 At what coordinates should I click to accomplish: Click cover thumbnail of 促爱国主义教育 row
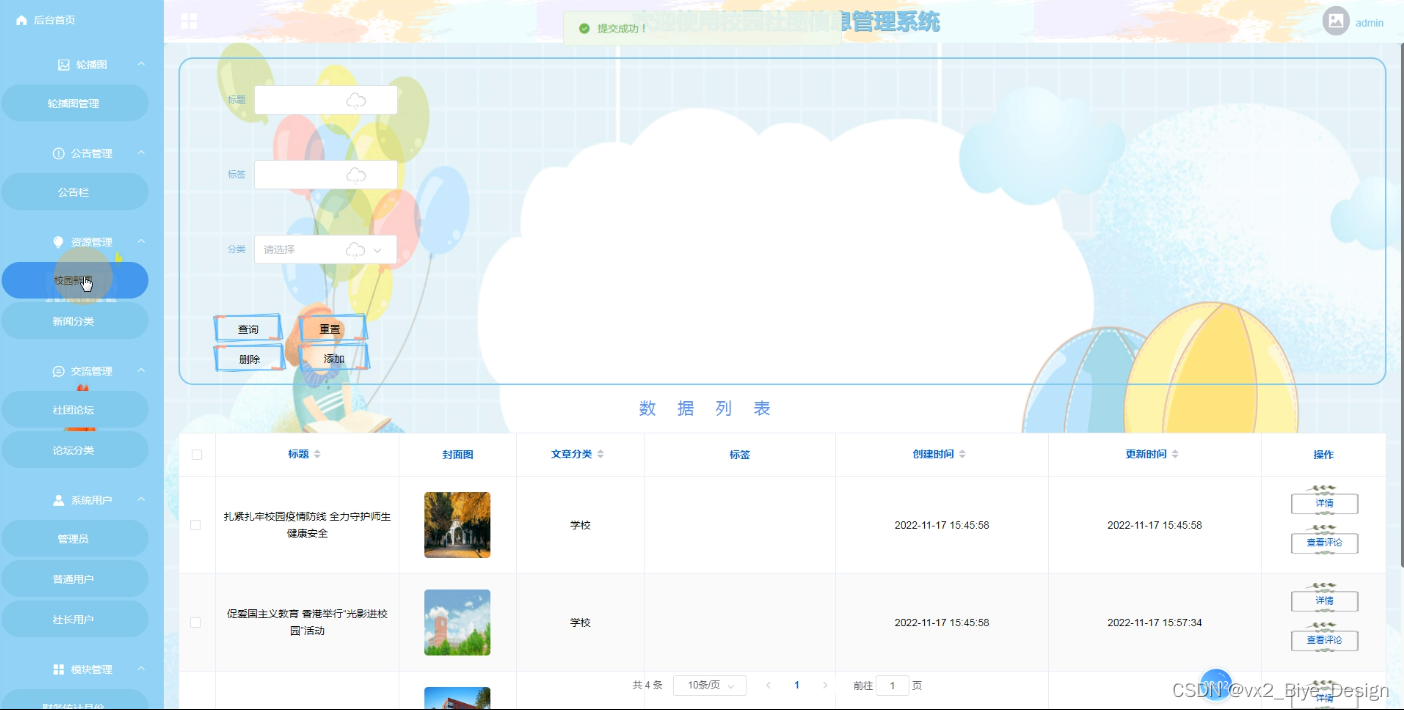pos(457,622)
